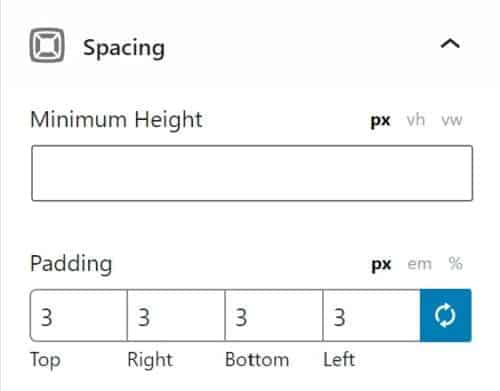500x391 pixels.
Task: Collapse the Spacing panel with the chevron
Action: 450,44
